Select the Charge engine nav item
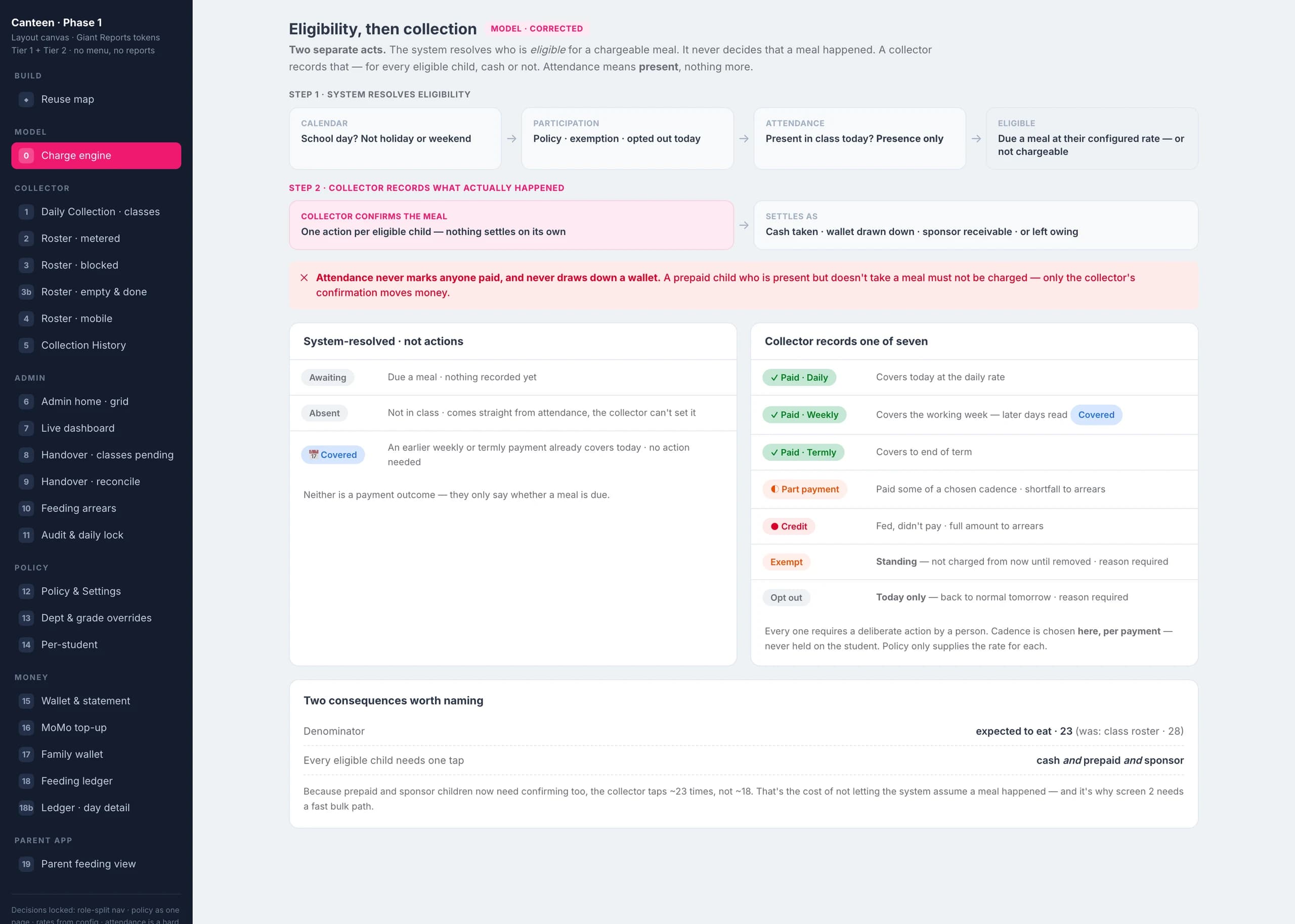Image resolution: width=1295 pixels, height=924 pixels. 96,156
